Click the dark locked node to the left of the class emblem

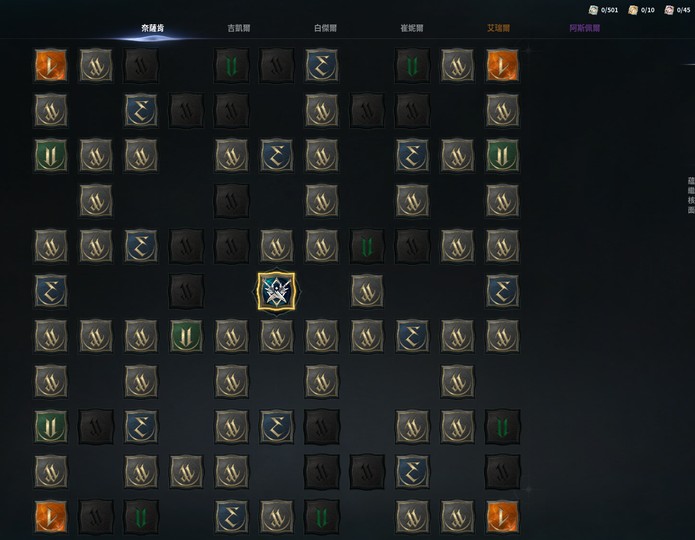click(186, 291)
